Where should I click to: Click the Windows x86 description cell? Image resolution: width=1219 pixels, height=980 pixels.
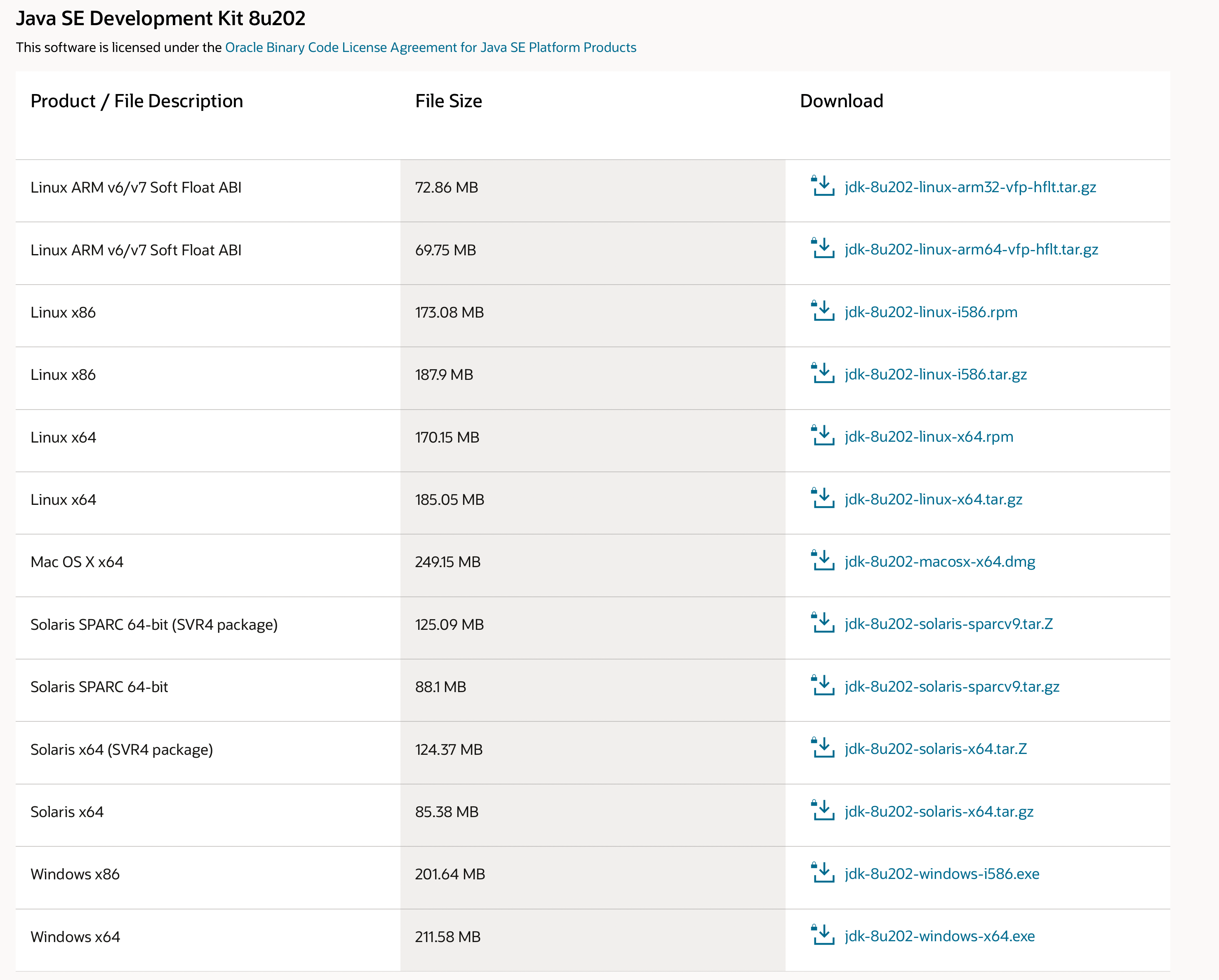tap(208, 878)
